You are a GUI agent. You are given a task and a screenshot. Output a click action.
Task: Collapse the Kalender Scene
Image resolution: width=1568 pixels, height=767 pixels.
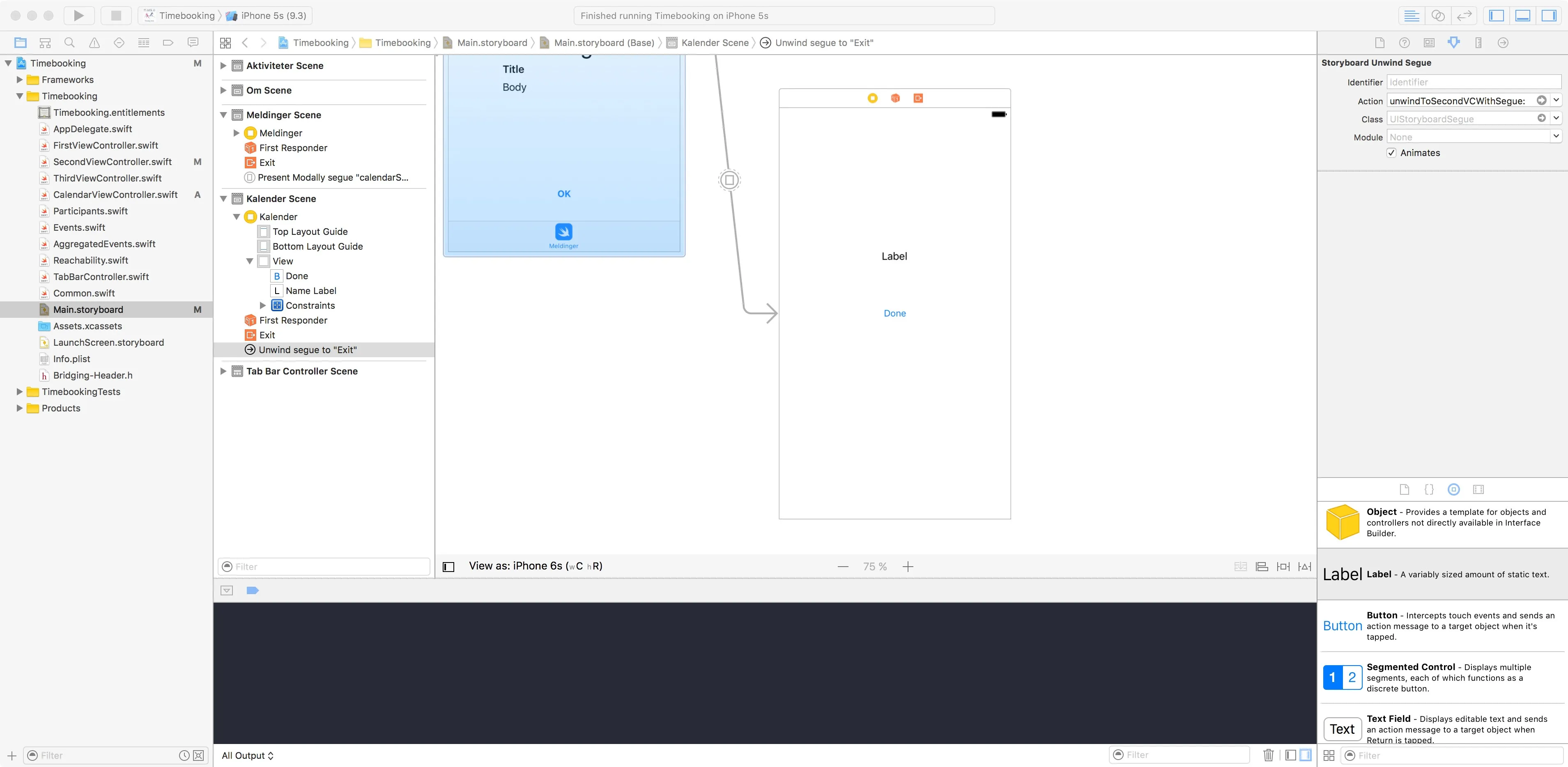[x=223, y=198]
